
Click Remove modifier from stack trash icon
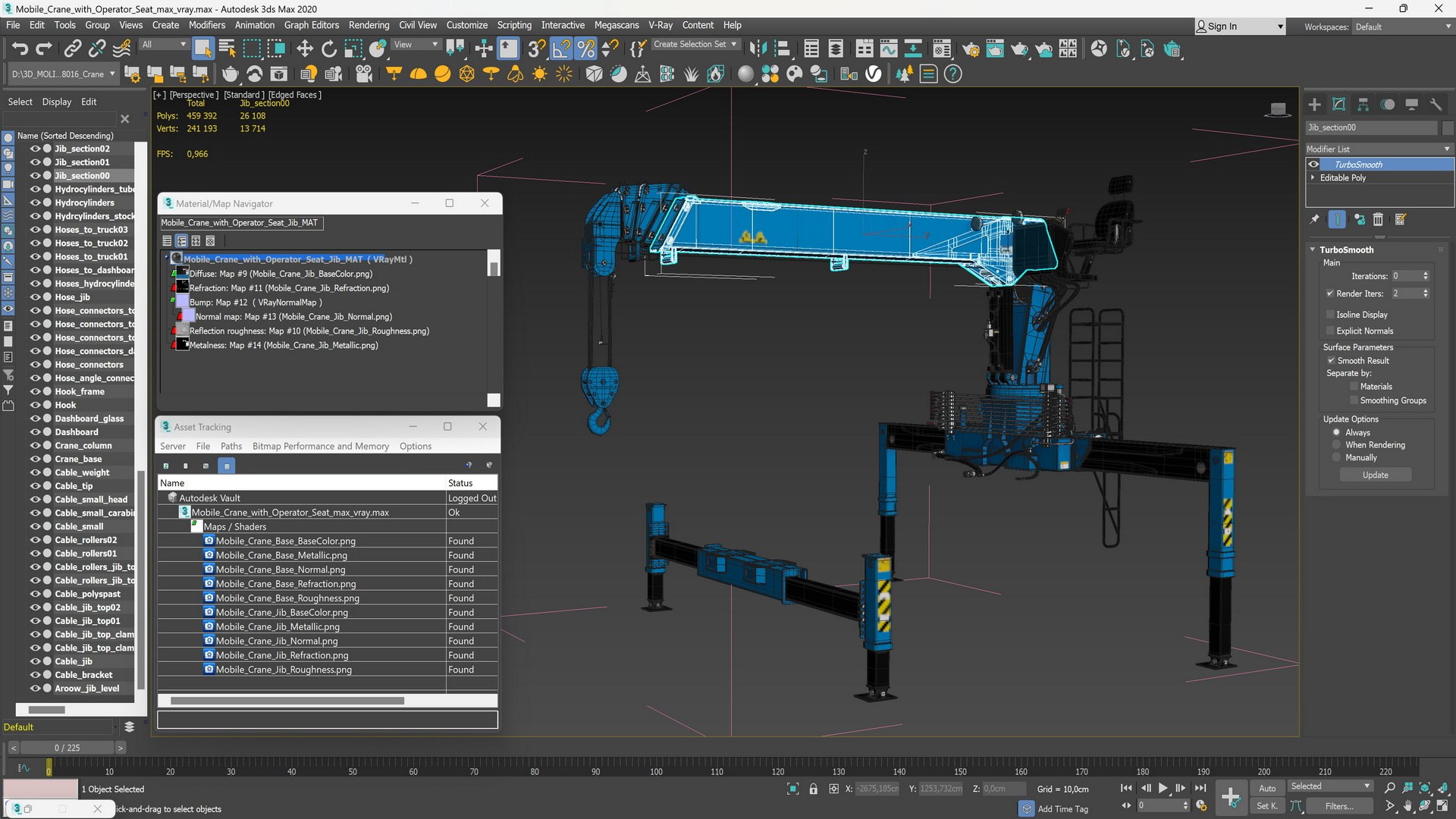click(x=1378, y=219)
